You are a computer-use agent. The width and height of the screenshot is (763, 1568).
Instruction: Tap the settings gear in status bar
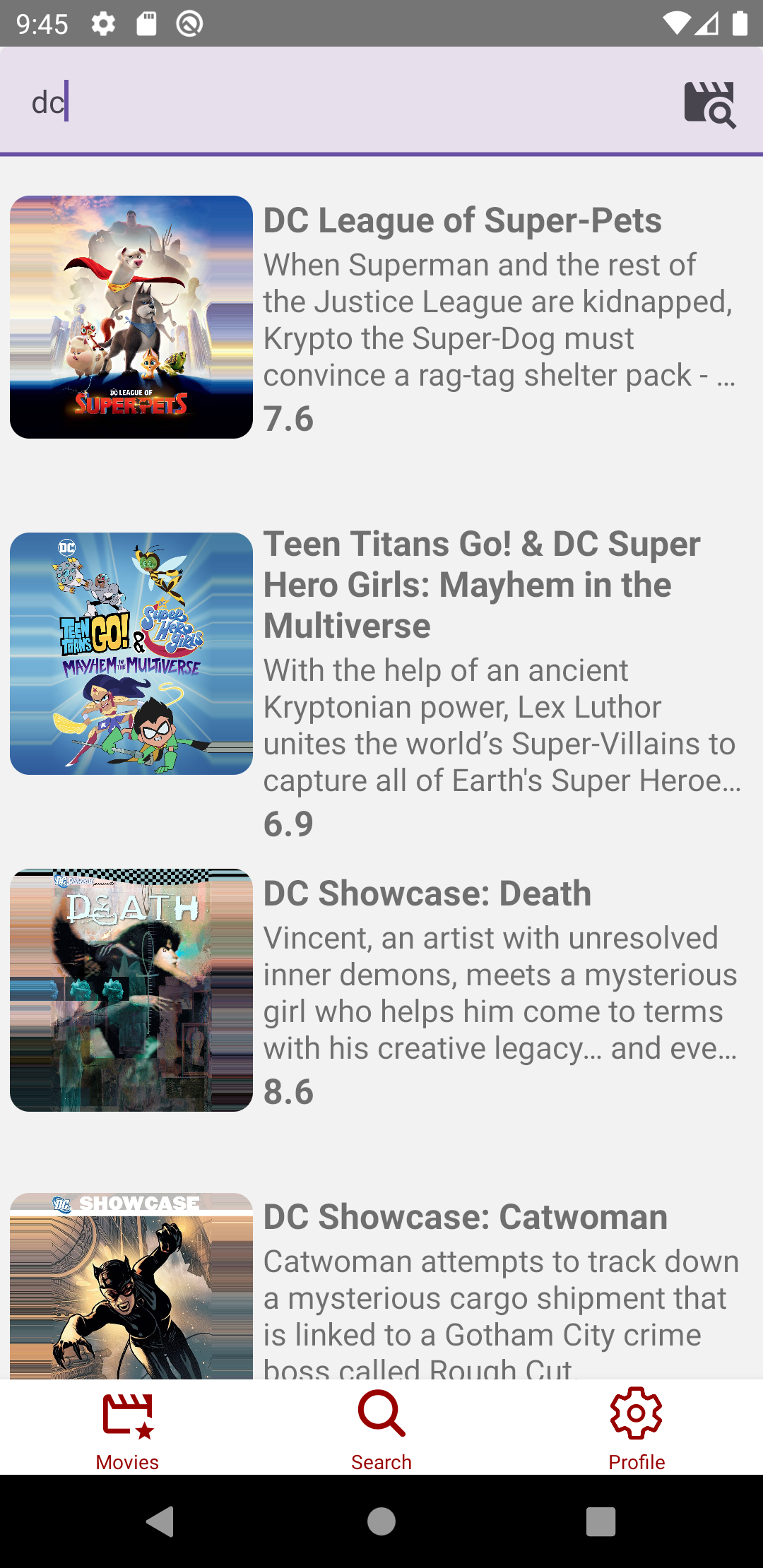[x=103, y=24]
